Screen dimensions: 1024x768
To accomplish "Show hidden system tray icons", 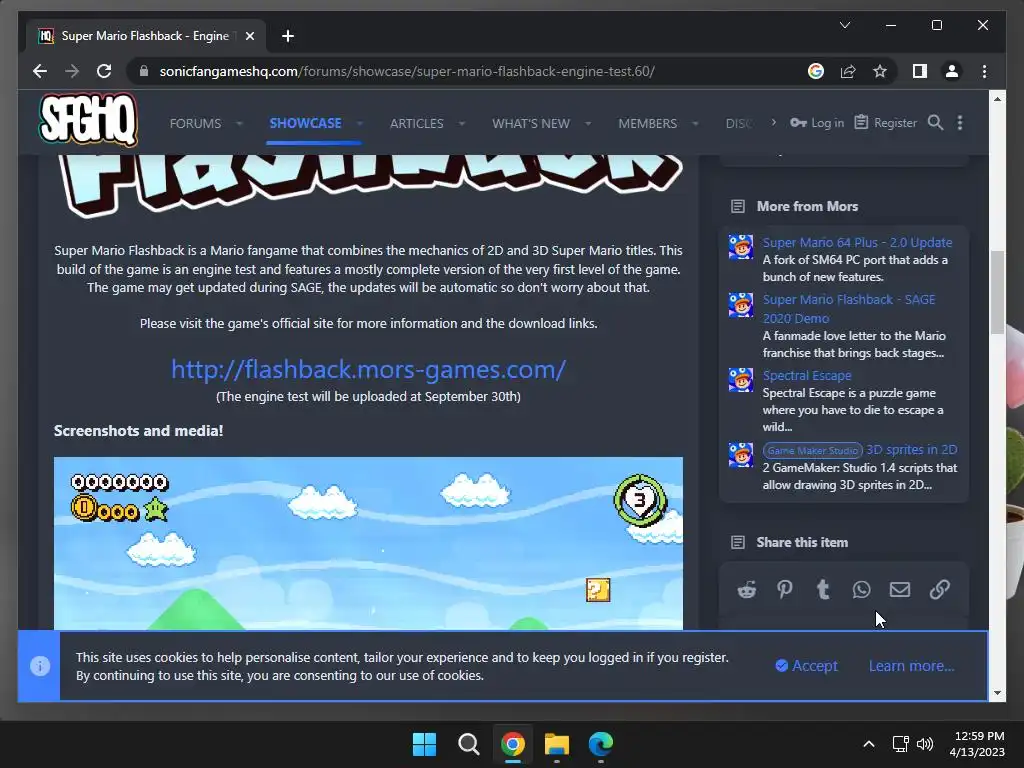I will (869, 744).
